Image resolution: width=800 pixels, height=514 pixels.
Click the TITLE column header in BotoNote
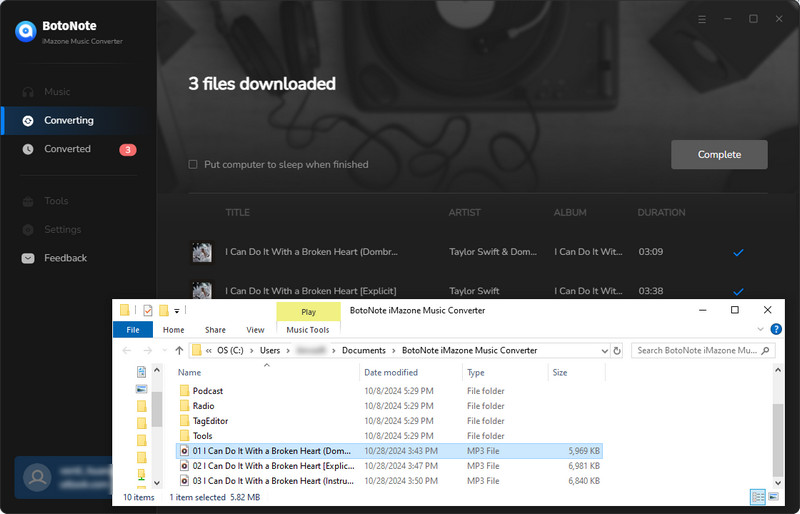(x=238, y=212)
